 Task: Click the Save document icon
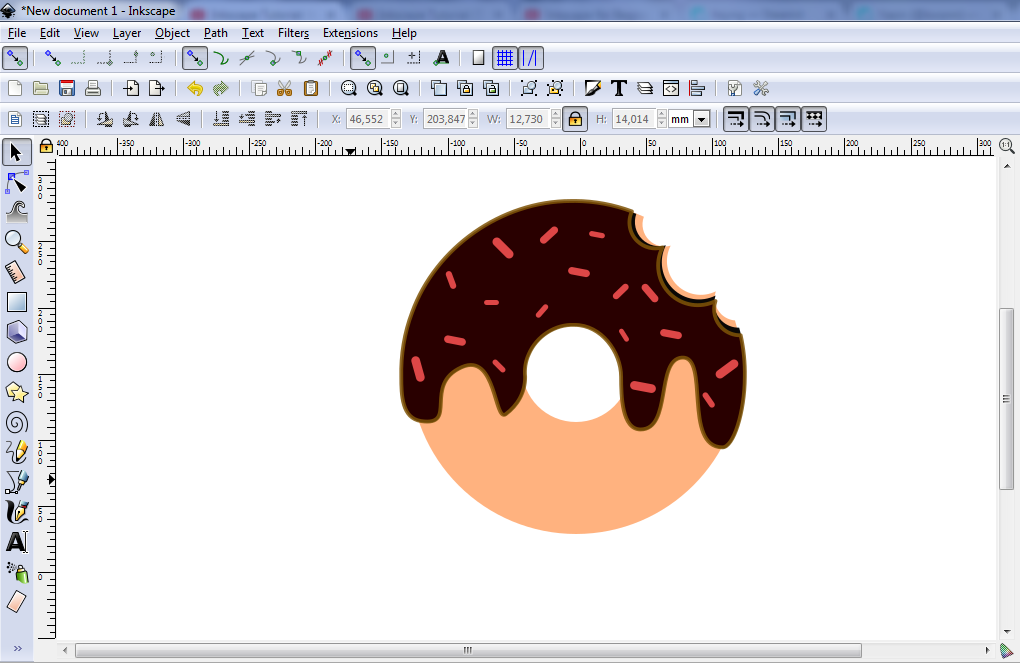click(67, 88)
